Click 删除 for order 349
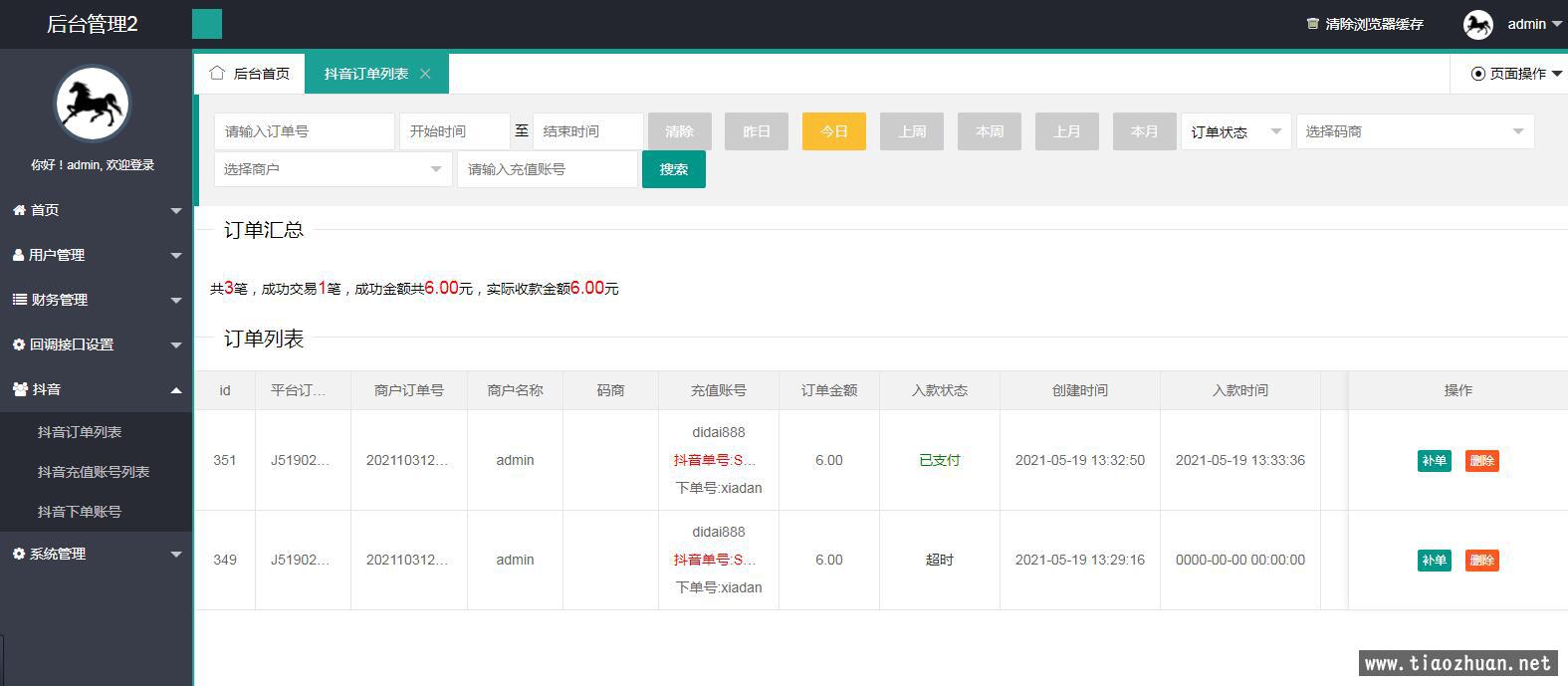The image size is (1568, 686). [1481, 561]
